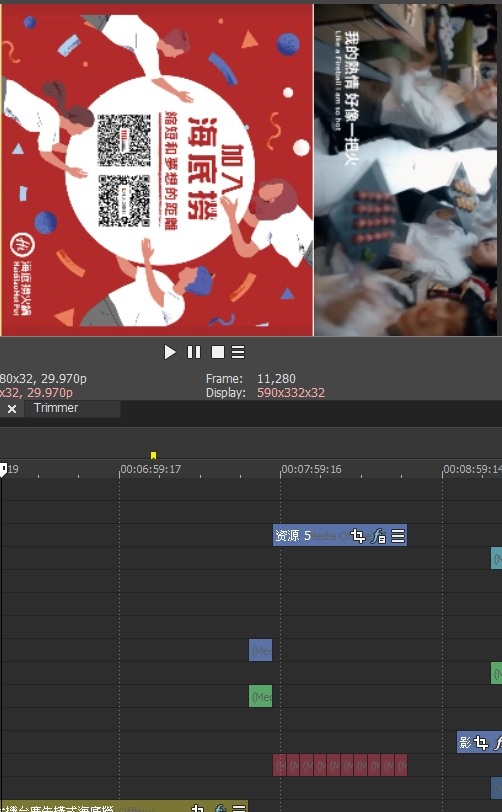Select the teal clip at the right edge
The image size is (502, 812).
[496, 558]
